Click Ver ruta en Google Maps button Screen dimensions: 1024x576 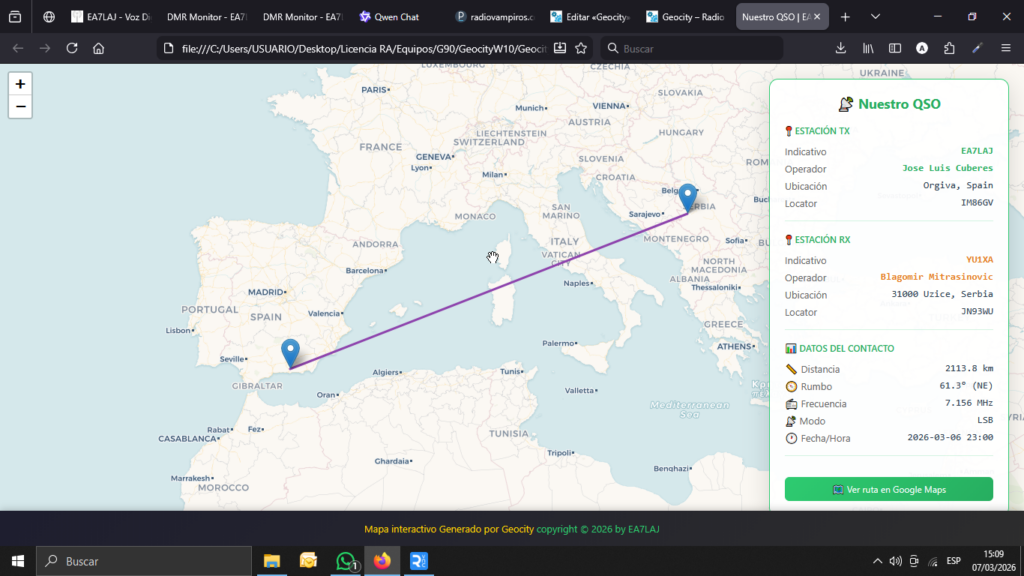click(x=888, y=489)
